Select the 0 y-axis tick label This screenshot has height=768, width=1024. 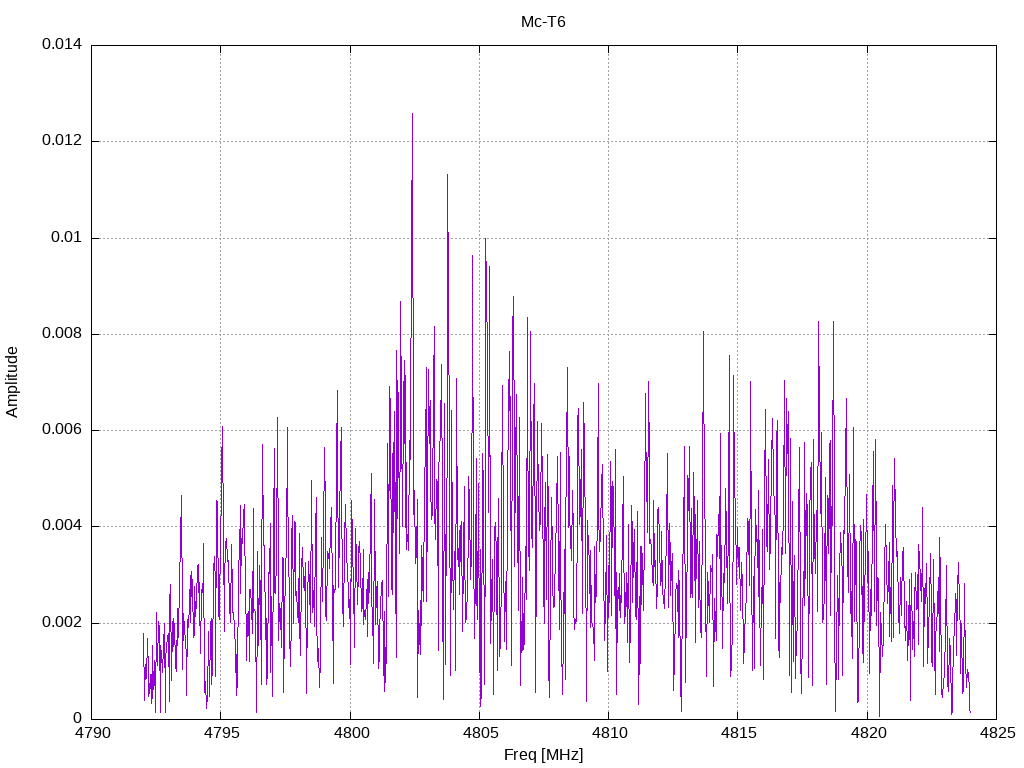click(78, 718)
